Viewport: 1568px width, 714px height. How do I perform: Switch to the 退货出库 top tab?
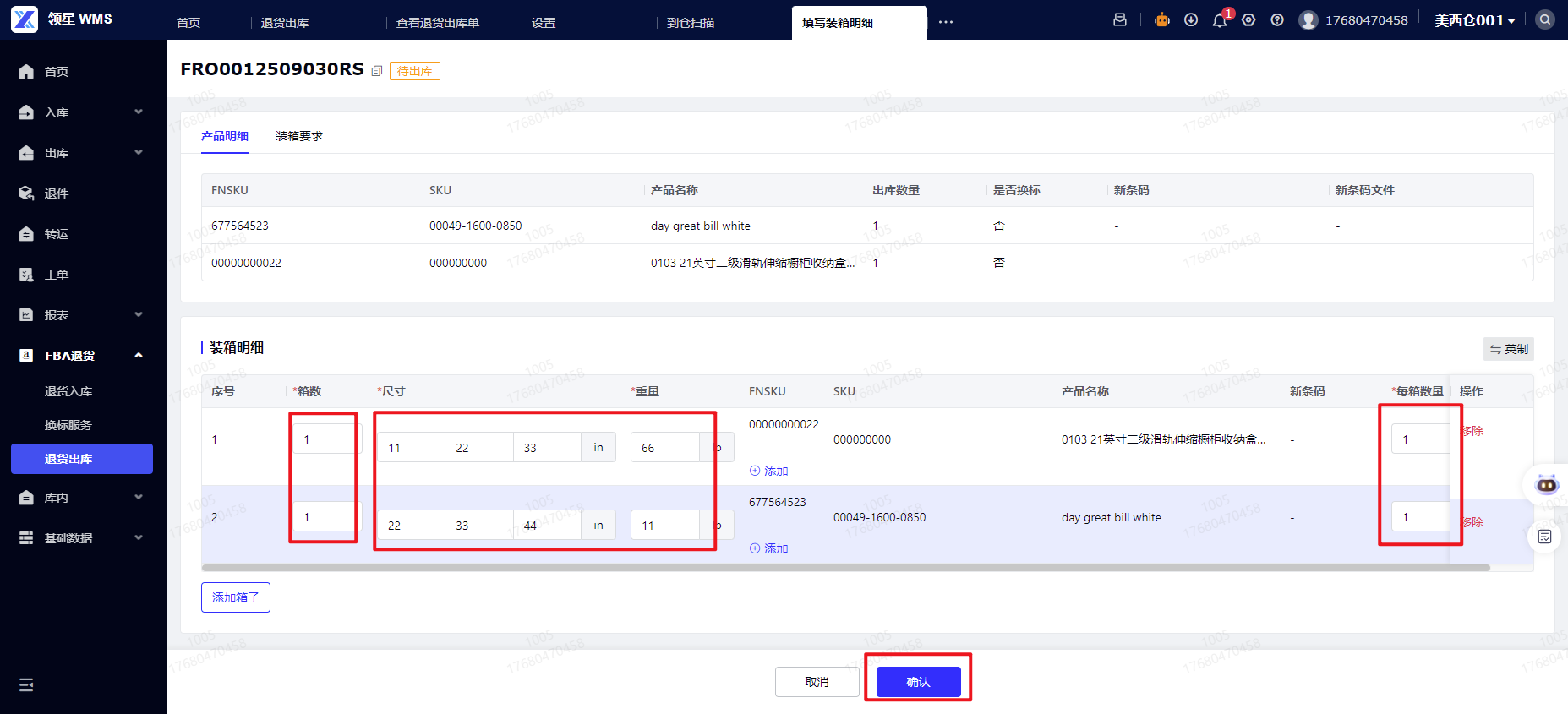285,23
